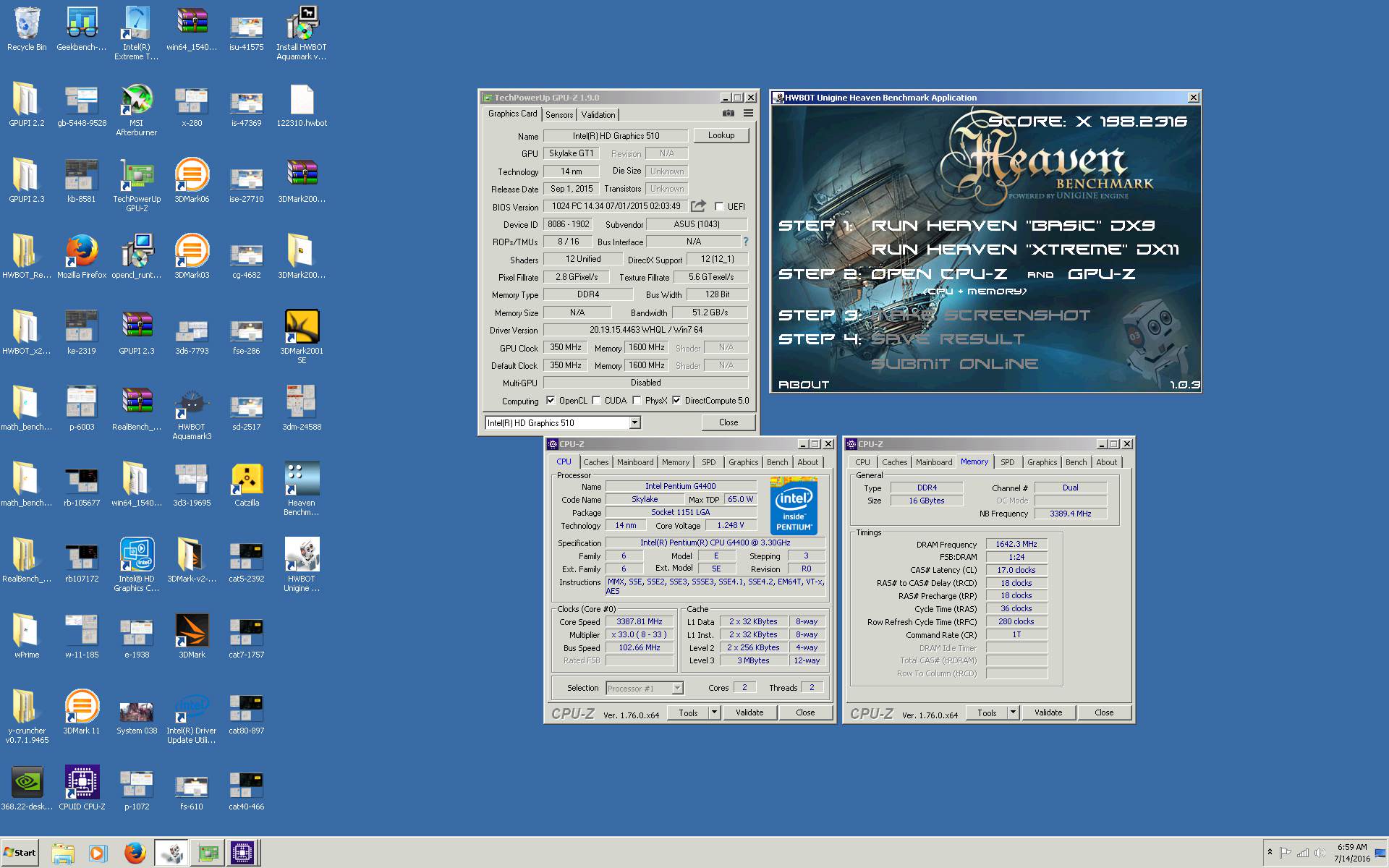Open HWBOT Aquamark3 desktop shortcut
This screenshot has height=868, width=1389.
(x=192, y=413)
